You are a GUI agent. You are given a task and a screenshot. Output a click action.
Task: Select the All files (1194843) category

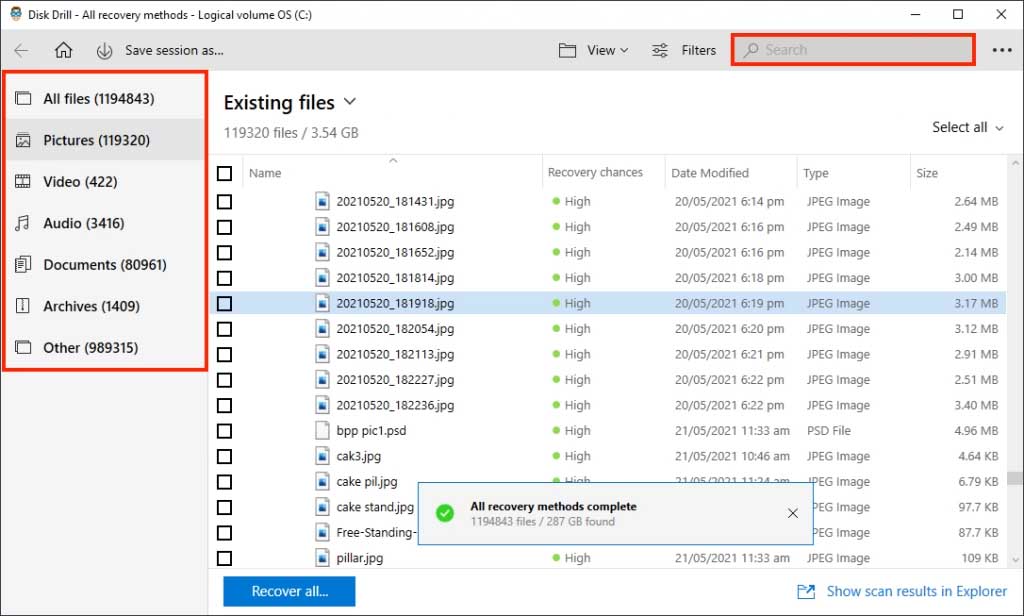click(105, 99)
